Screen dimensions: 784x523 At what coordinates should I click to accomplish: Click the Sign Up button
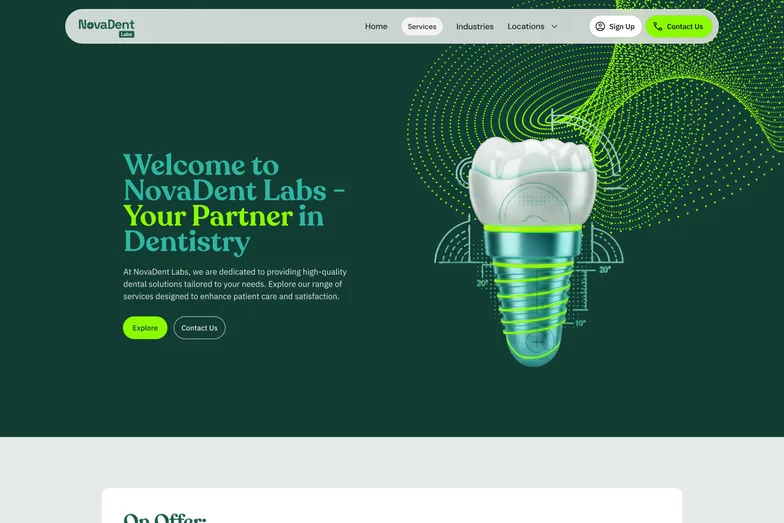[616, 26]
